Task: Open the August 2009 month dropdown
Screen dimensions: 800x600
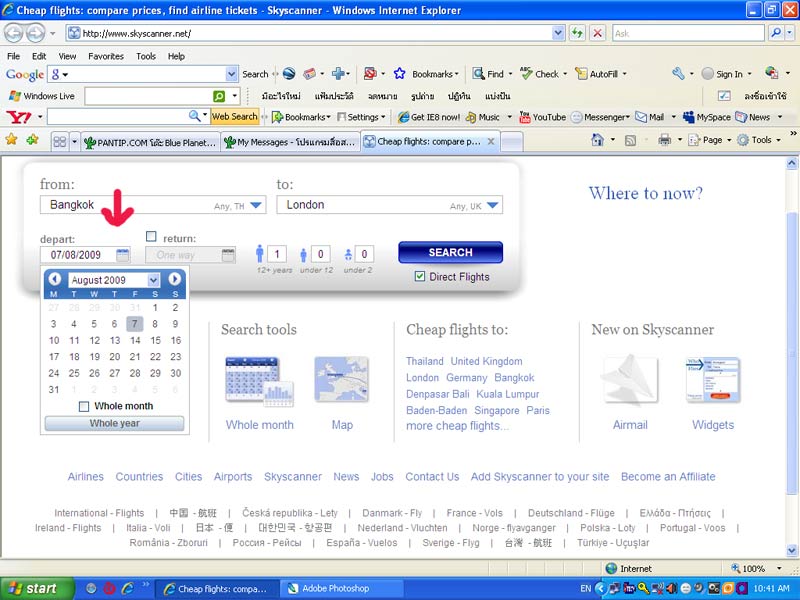Action: (154, 280)
